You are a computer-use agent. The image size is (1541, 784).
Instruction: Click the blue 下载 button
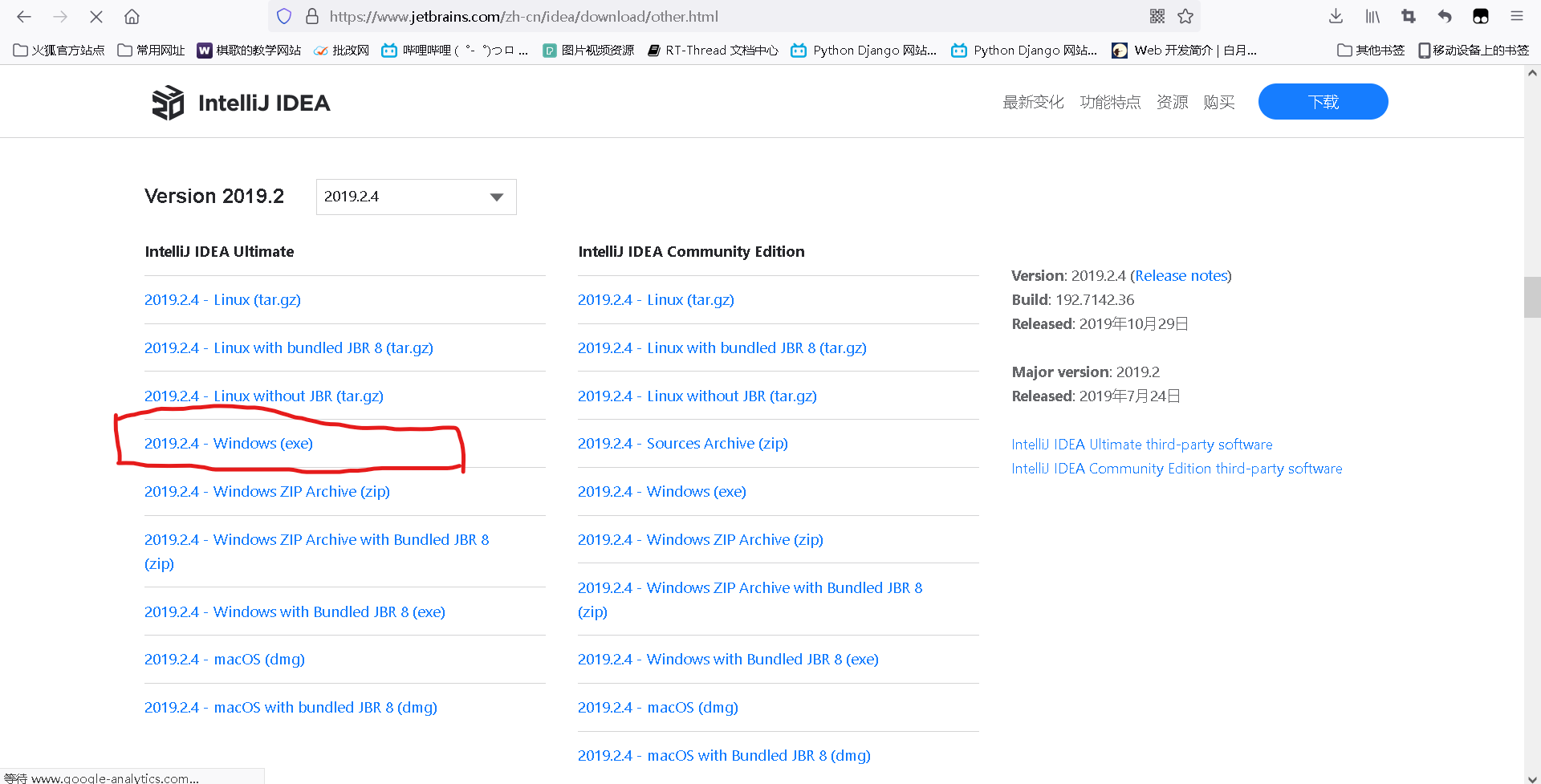click(x=1323, y=102)
